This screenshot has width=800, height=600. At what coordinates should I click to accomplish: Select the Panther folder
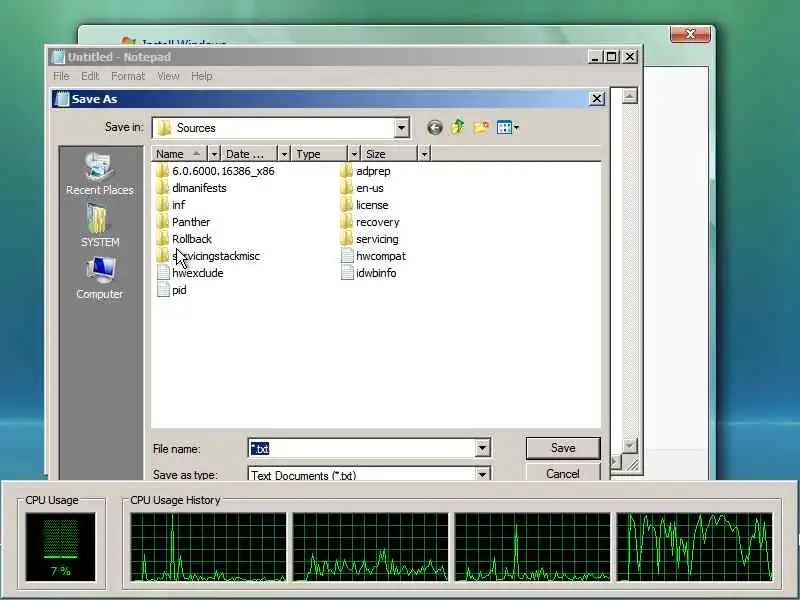pos(183,222)
